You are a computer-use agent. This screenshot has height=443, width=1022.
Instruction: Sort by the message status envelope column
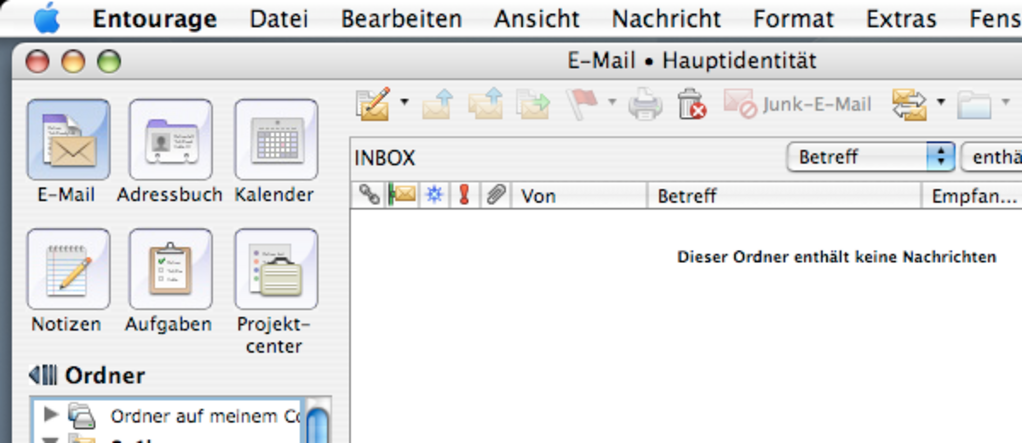pos(403,195)
